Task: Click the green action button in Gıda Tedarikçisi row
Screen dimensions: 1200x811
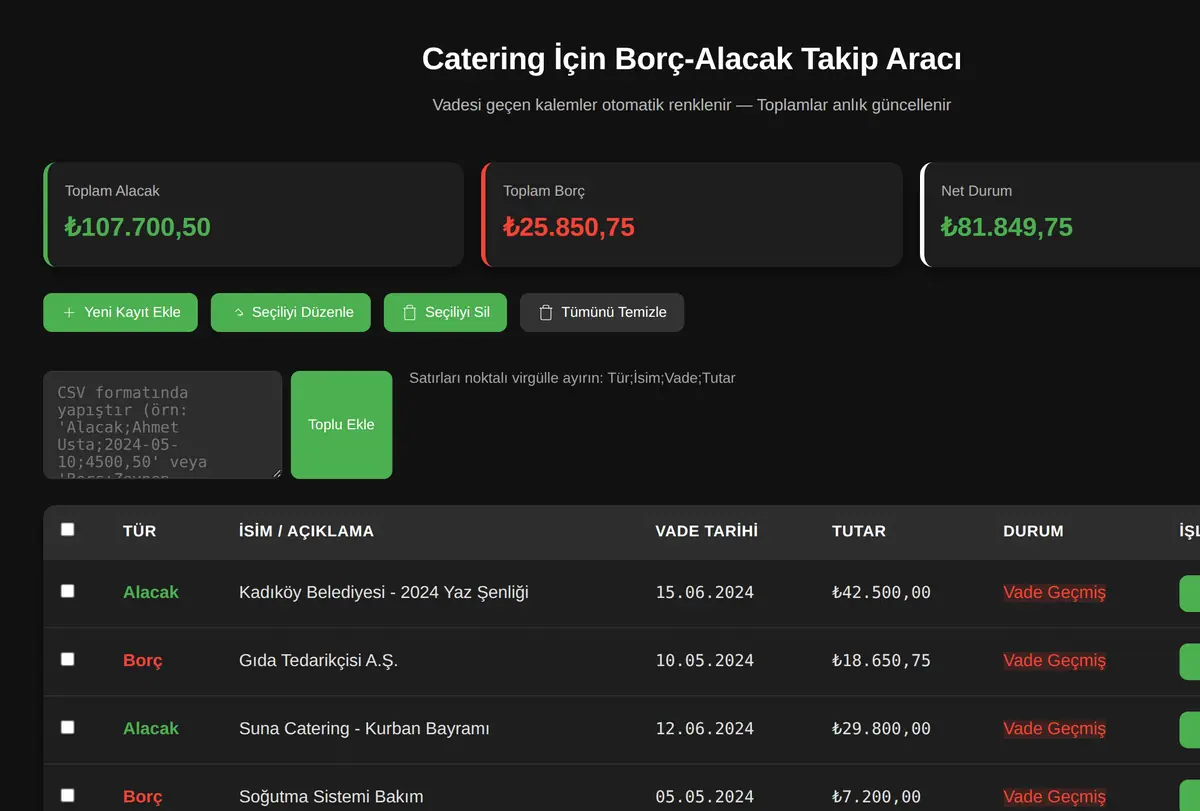Action: coord(1189,661)
